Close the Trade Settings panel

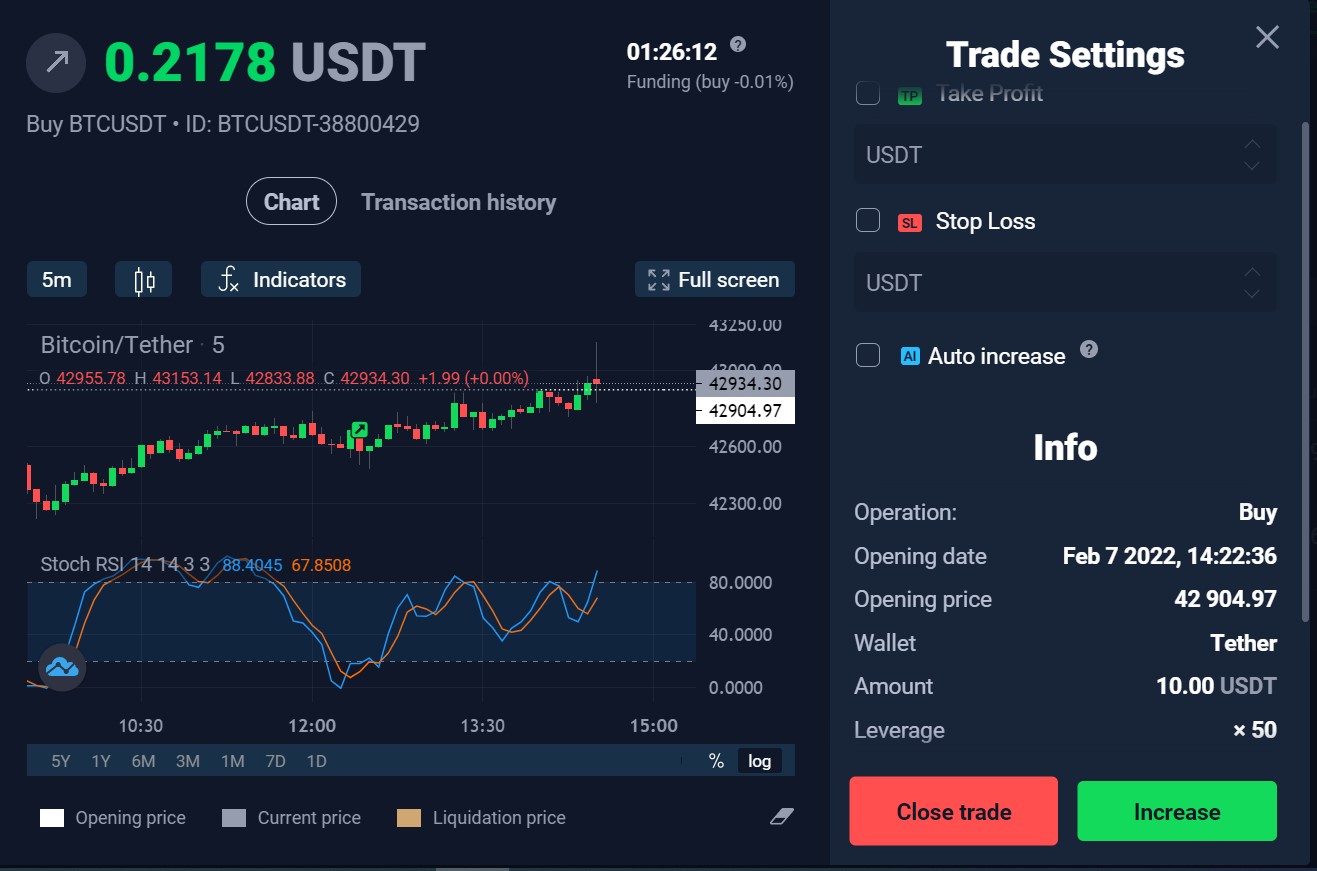pos(1267,38)
